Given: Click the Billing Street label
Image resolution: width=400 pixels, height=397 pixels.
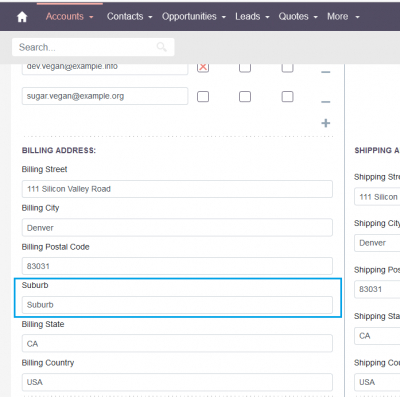Looking at the screenshot, I should click(x=44, y=169).
